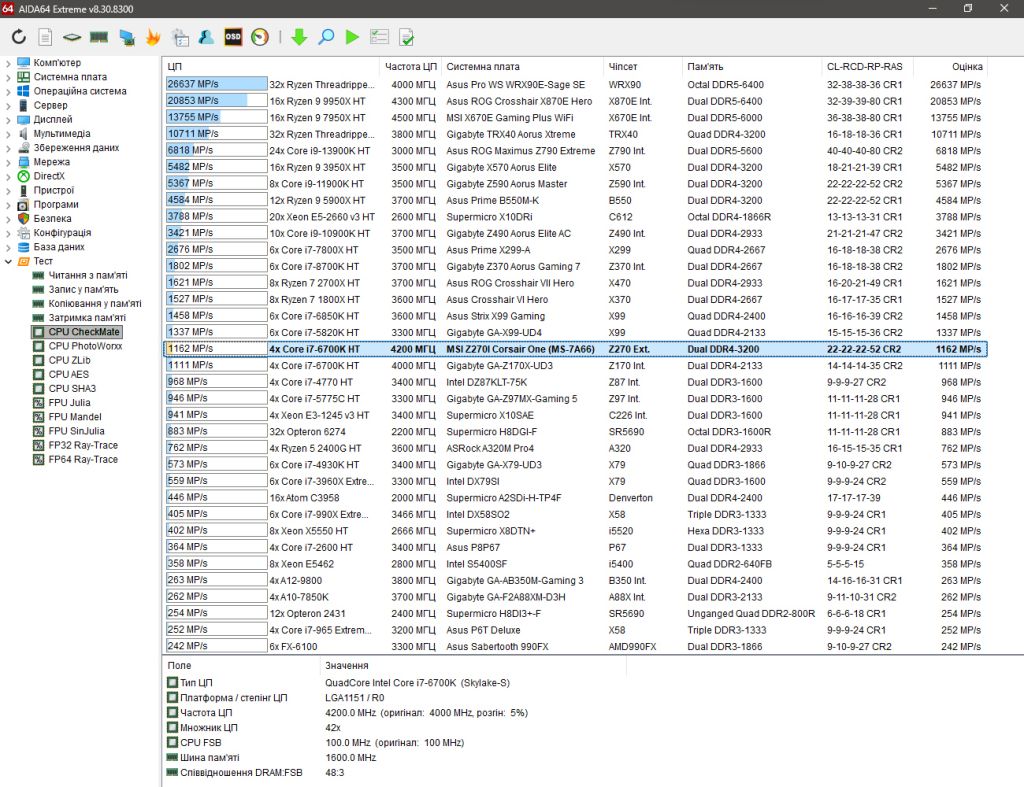The image size is (1024, 787).
Task: Click the magnifying glass search icon
Action: pyautogui.click(x=326, y=37)
